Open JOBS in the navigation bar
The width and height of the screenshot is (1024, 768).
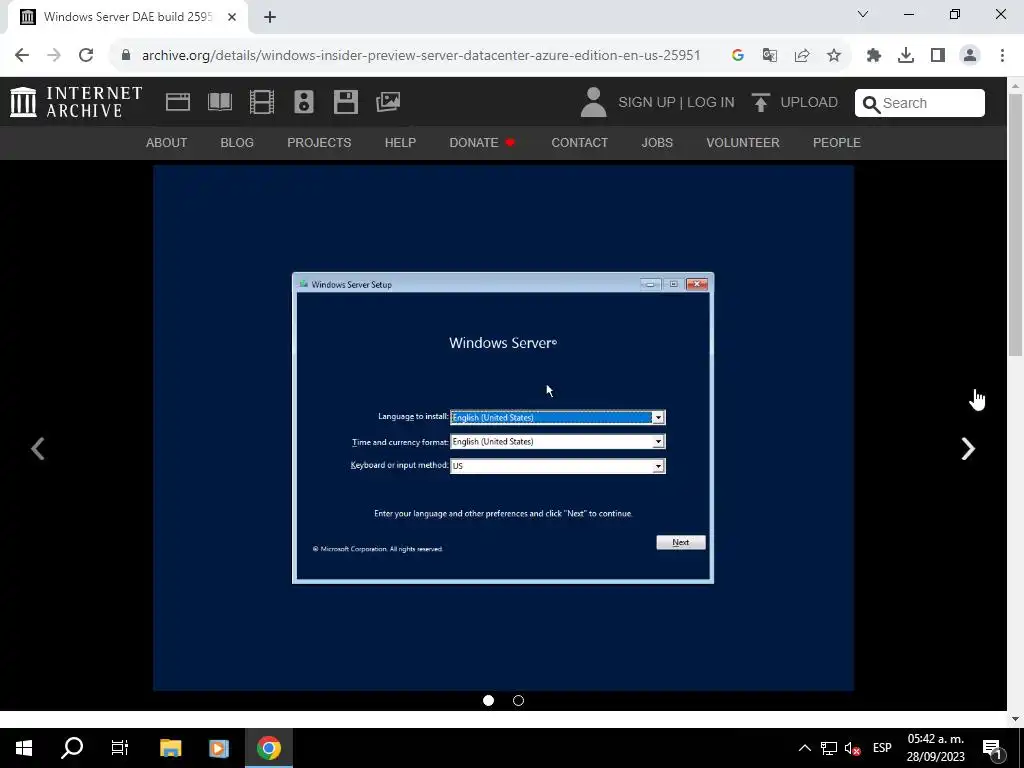tap(657, 142)
